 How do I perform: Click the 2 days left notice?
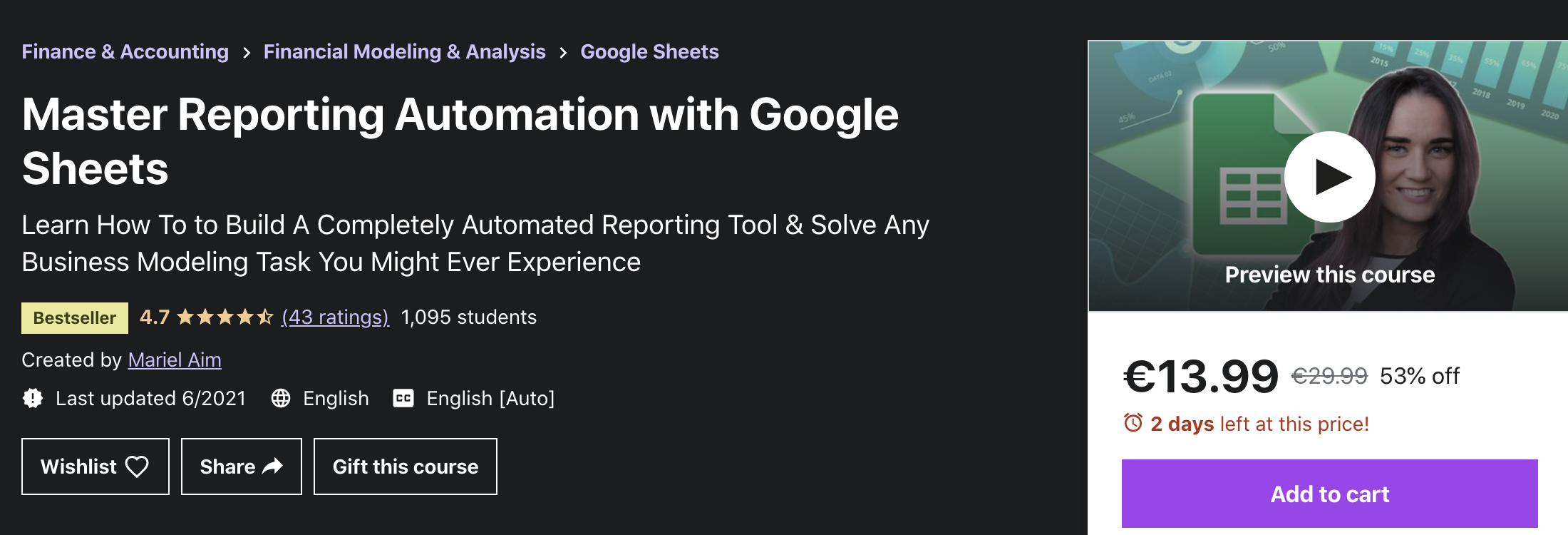click(x=1259, y=424)
